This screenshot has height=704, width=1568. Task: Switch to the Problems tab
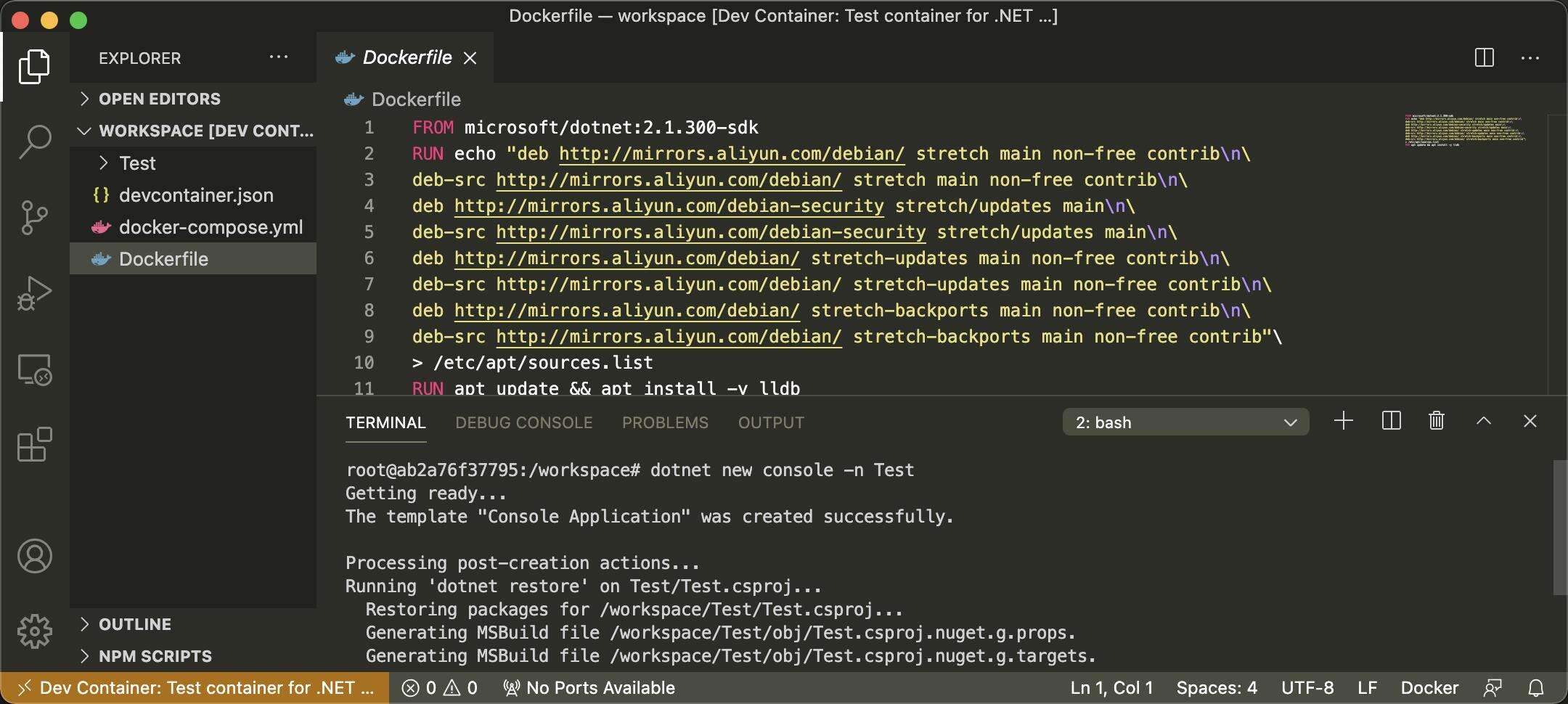(665, 422)
